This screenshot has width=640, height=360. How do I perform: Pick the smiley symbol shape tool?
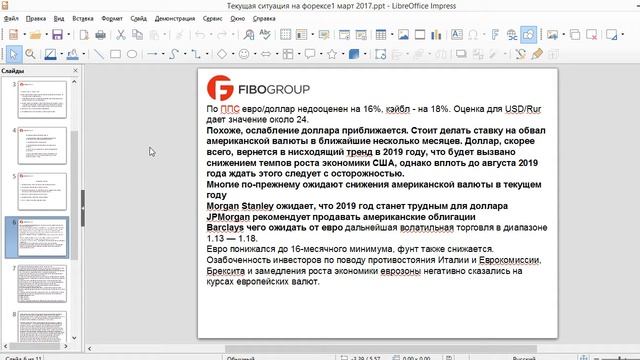(x=244, y=54)
